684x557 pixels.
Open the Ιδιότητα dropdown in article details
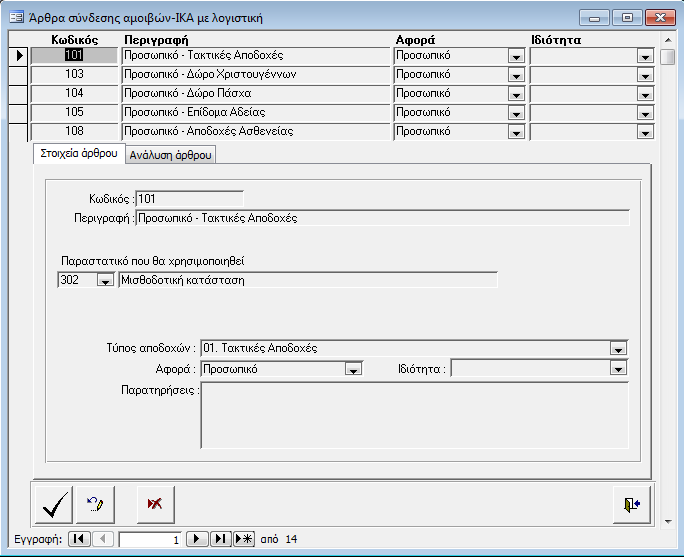click(619, 369)
